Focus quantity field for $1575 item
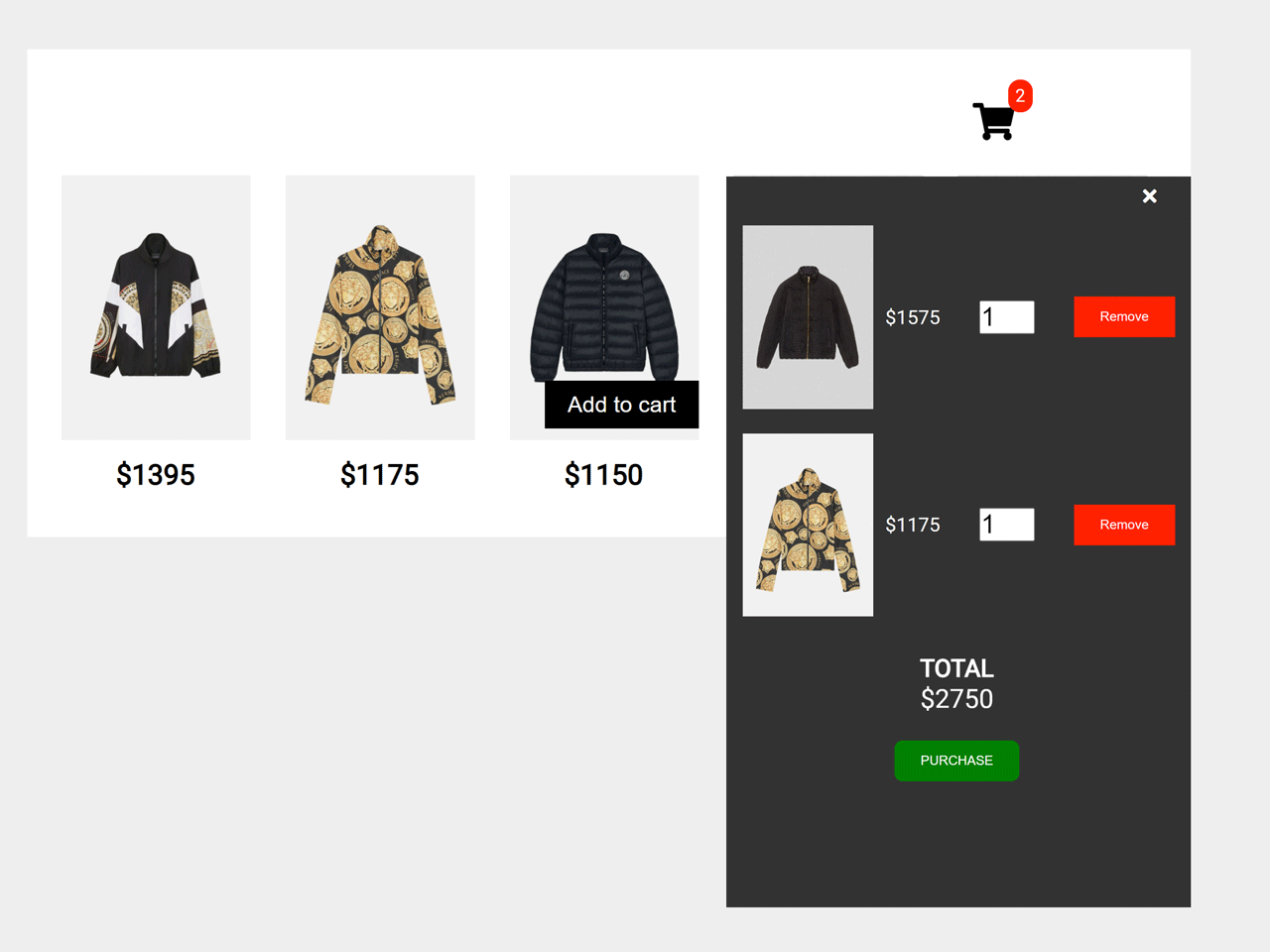The width and height of the screenshot is (1270, 952). pos(1006,317)
